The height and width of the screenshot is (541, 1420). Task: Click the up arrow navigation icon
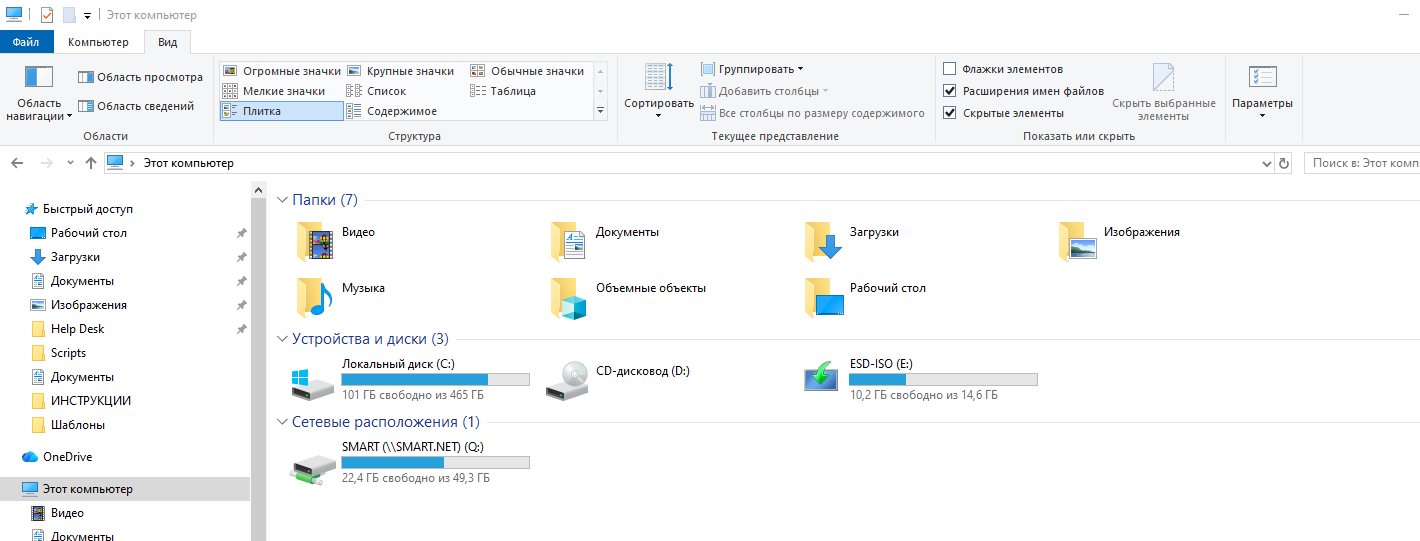(91, 163)
